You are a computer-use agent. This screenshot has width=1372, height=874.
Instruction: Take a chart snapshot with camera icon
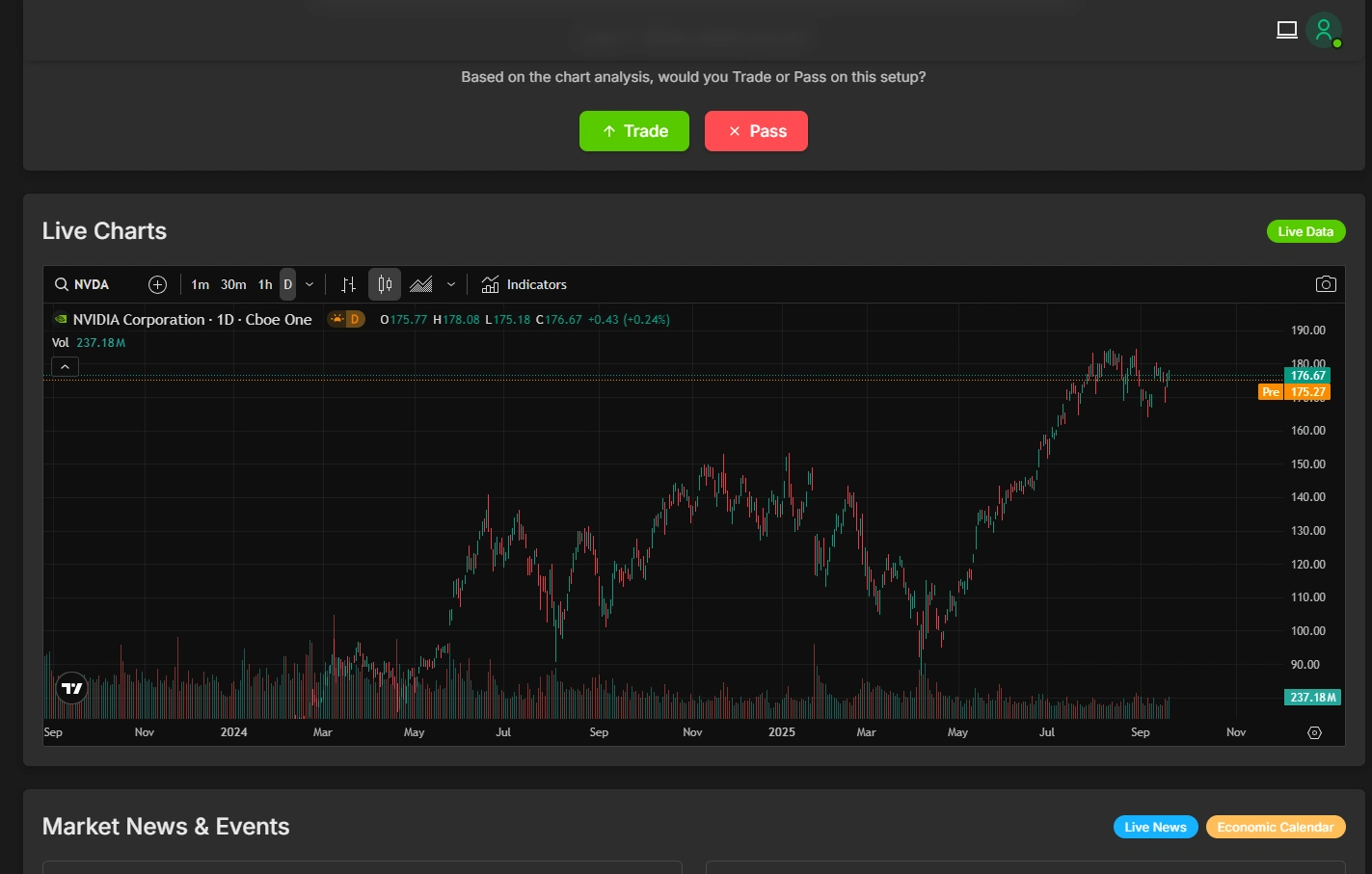click(x=1326, y=284)
